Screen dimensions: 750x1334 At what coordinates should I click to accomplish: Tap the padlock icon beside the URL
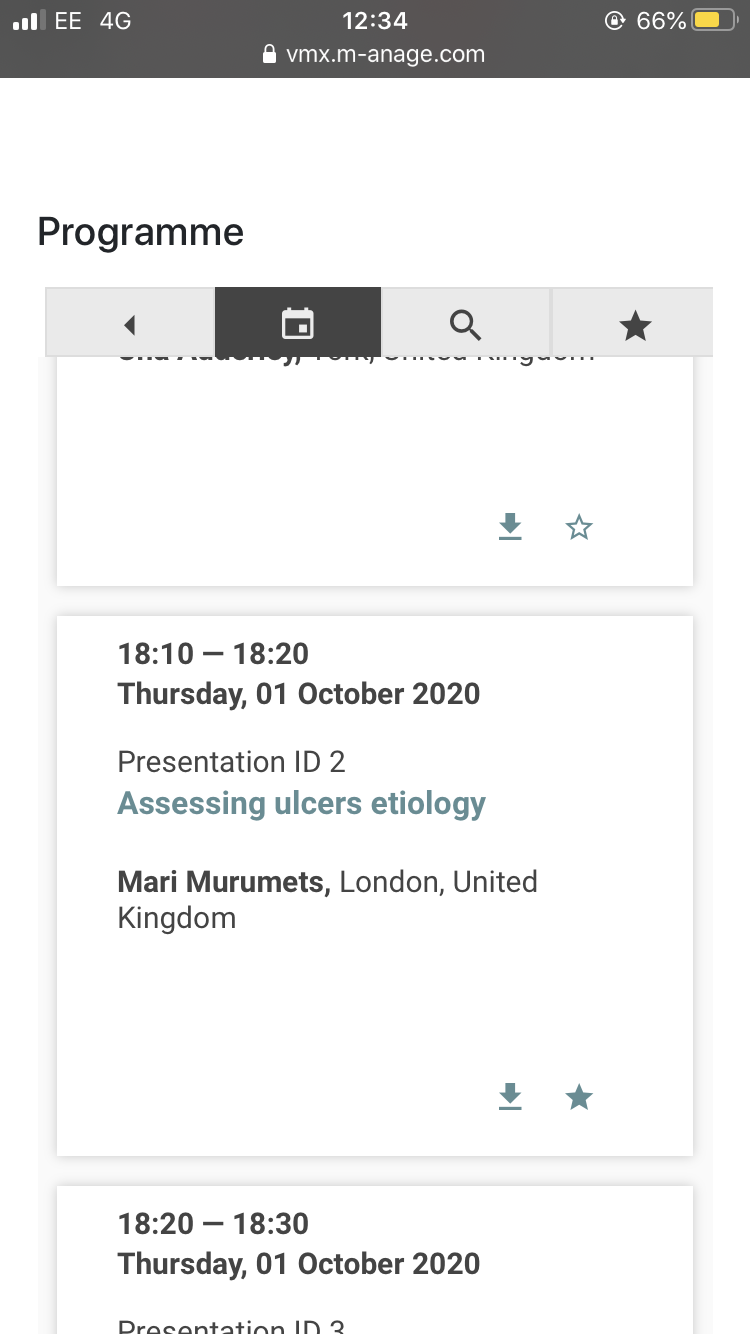pyautogui.click(x=269, y=55)
